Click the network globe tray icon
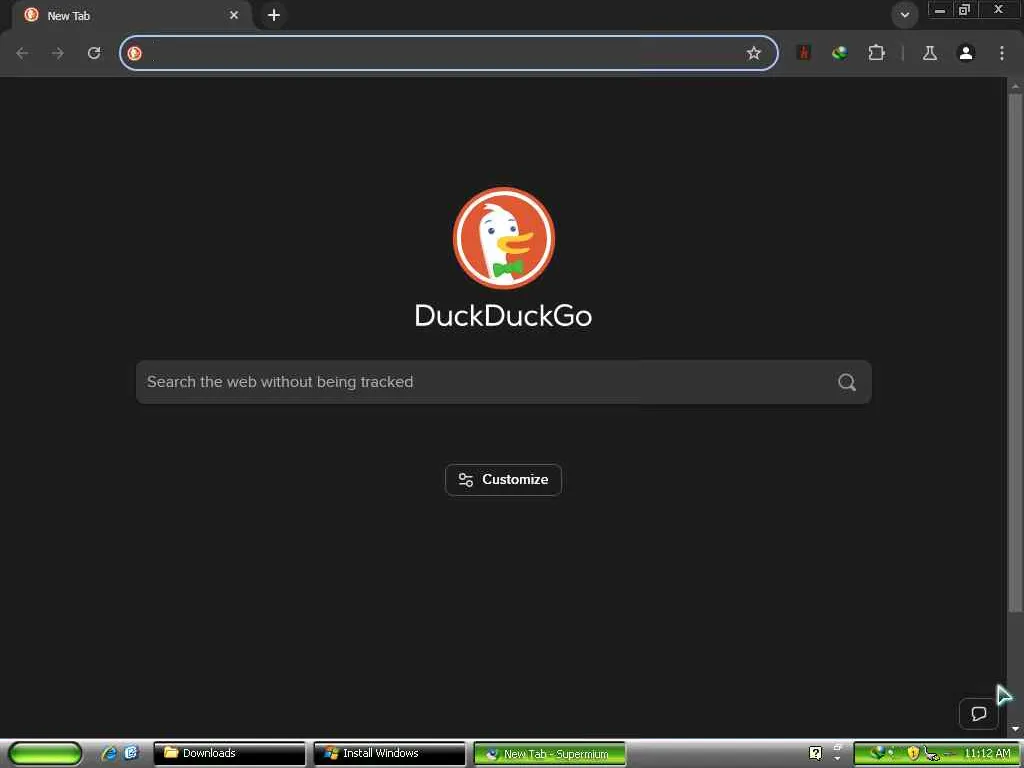The height and width of the screenshot is (768, 1024). coord(878,753)
